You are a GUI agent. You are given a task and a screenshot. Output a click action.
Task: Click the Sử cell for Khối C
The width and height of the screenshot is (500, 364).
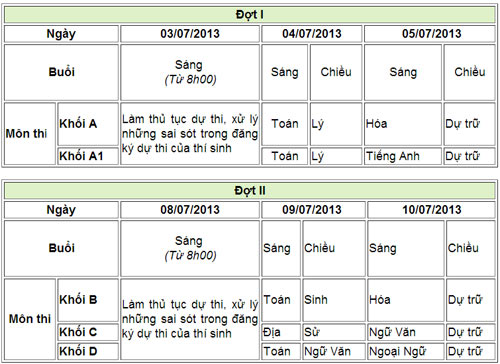pyautogui.click(x=334, y=332)
